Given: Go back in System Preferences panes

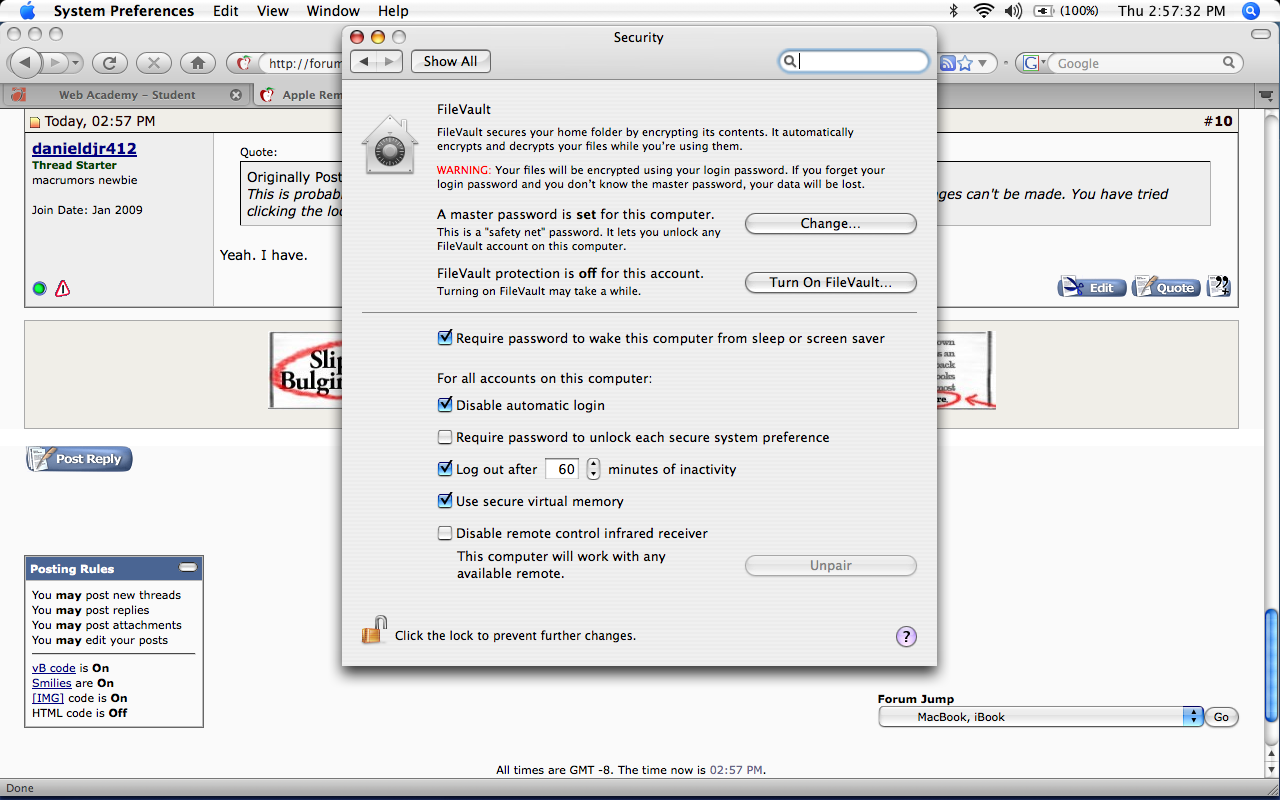Looking at the screenshot, I should click(x=364, y=62).
